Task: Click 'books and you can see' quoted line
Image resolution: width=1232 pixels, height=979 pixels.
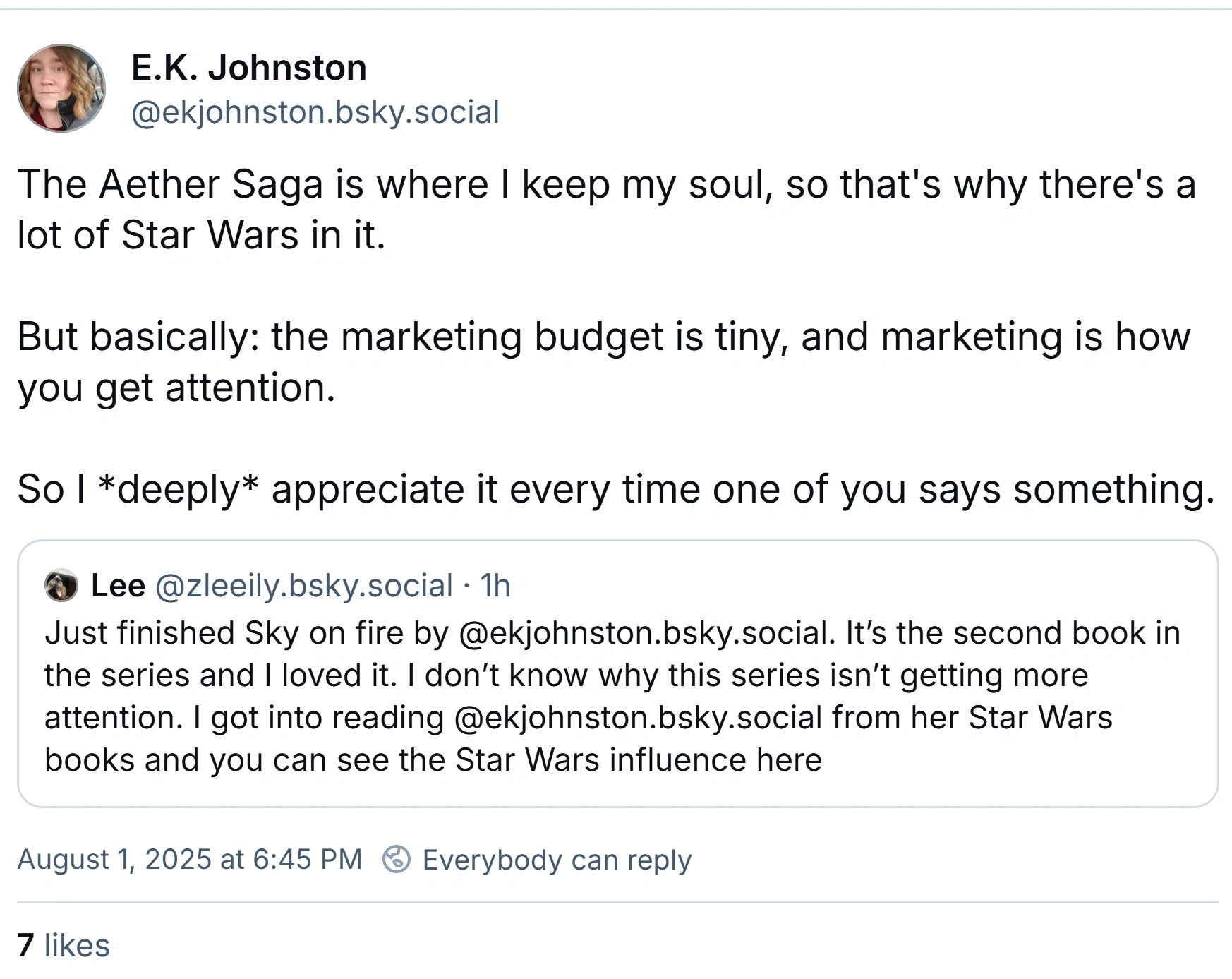Action: point(433,759)
